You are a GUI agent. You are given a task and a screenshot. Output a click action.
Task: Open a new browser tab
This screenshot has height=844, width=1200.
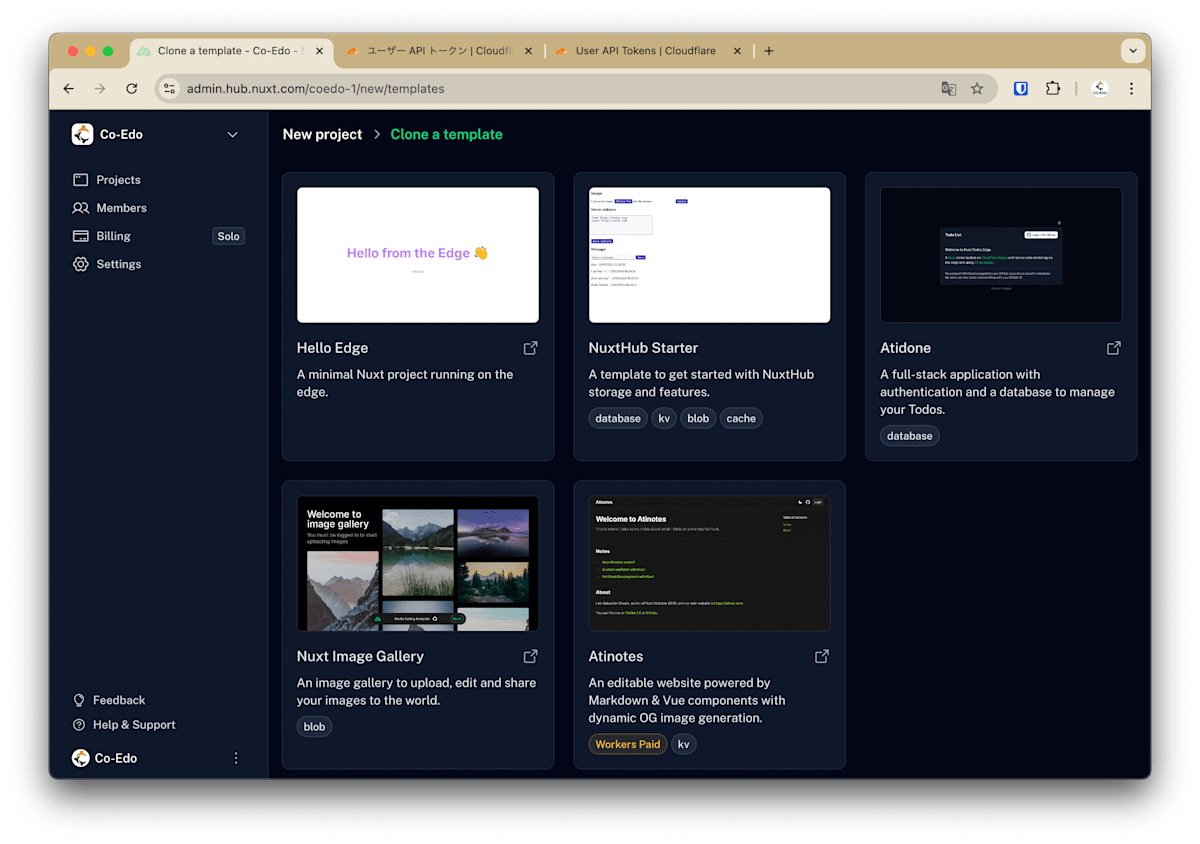pos(769,51)
